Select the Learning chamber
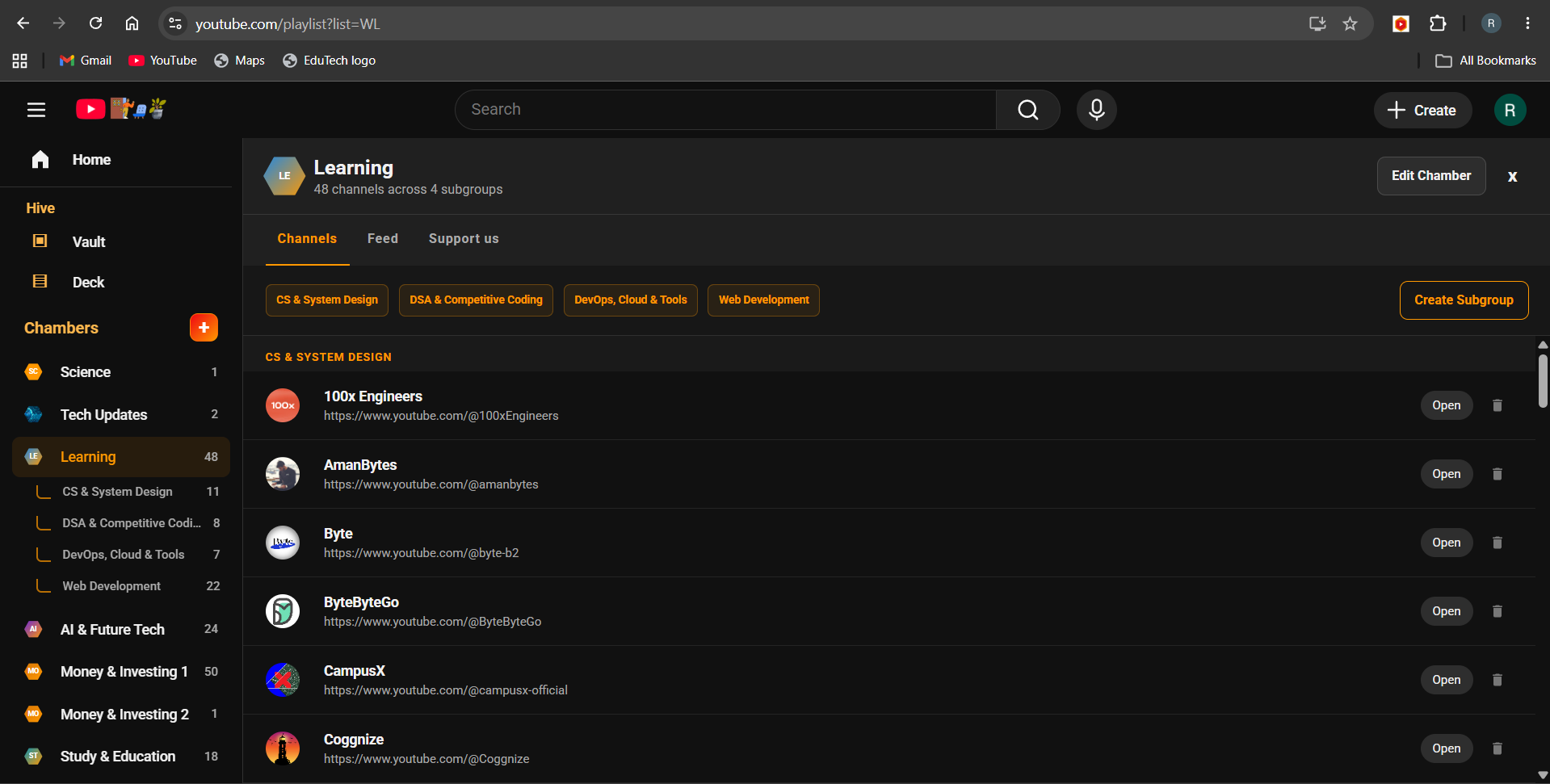 (121, 457)
